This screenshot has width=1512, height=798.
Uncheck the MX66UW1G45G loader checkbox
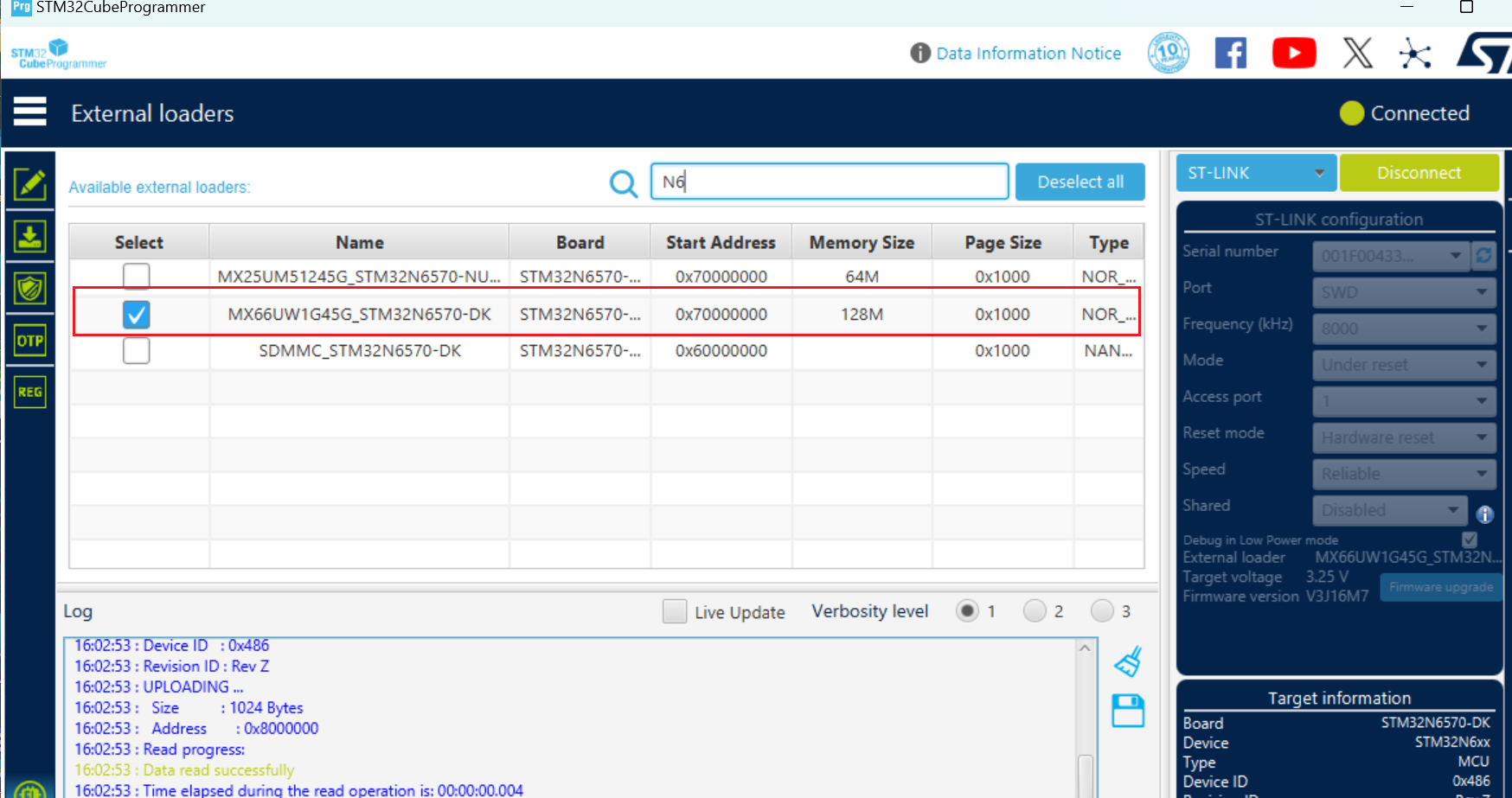click(136, 314)
